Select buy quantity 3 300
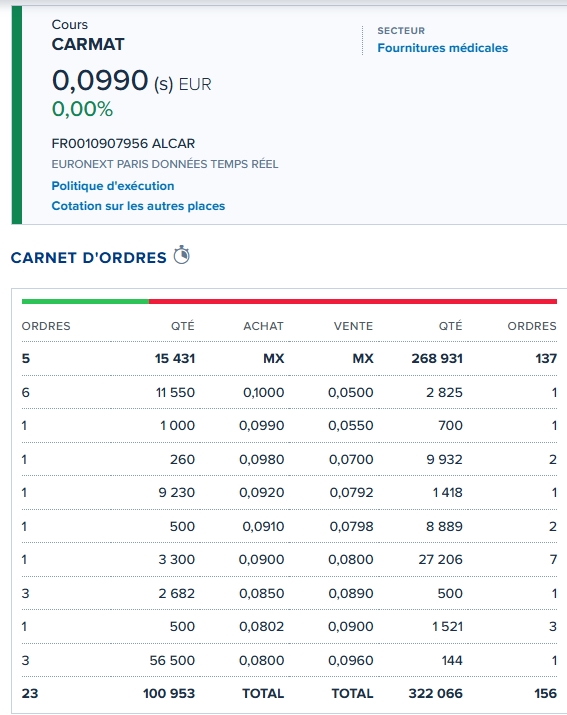Screen dimensions: 567x715 click(177, 559)
